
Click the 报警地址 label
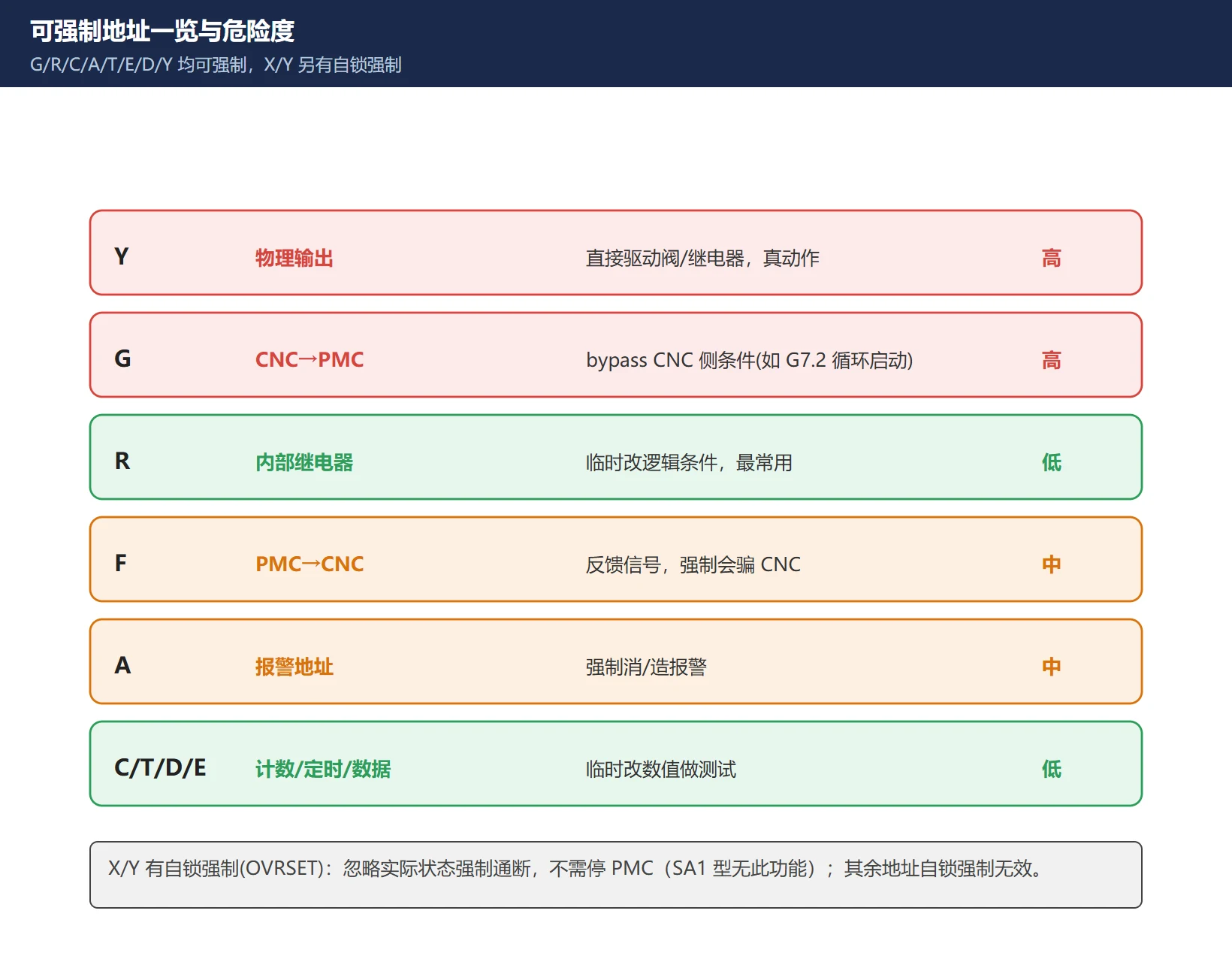click(x=294, y=667)
